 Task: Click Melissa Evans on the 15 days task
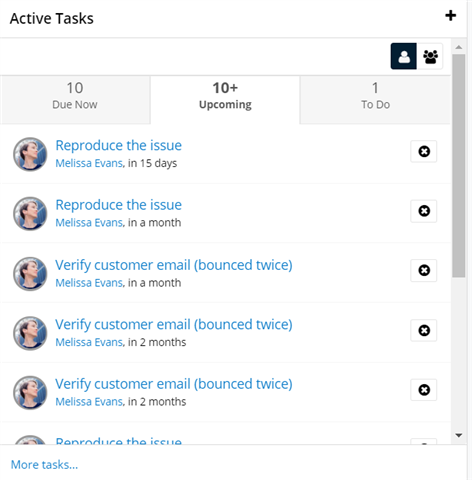[x=89, y=163]
